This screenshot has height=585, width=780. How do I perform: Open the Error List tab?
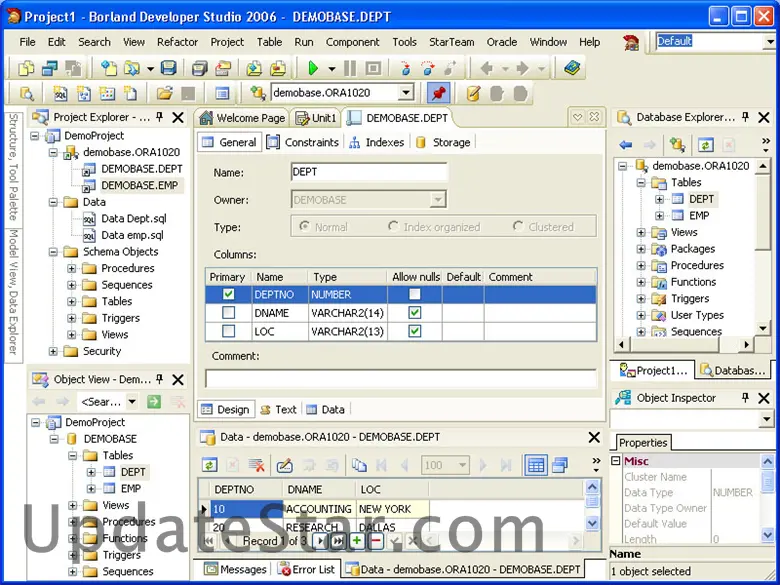pyautogui.click(x=306, y=569)
